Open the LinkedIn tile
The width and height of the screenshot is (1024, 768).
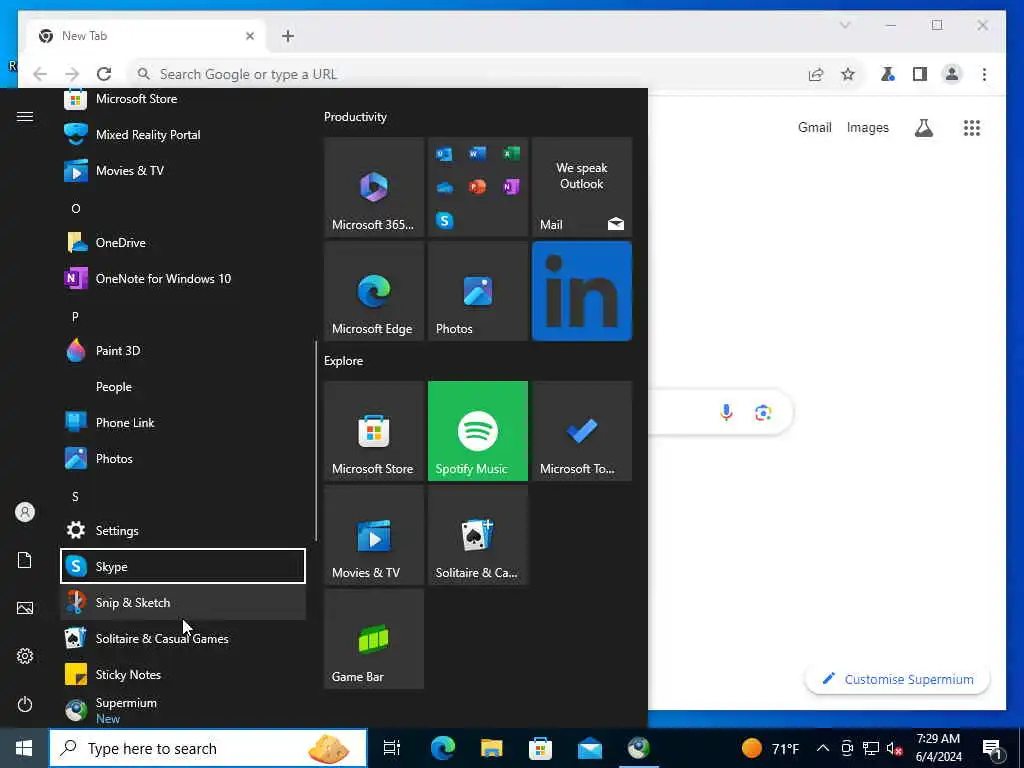point(582,291)
